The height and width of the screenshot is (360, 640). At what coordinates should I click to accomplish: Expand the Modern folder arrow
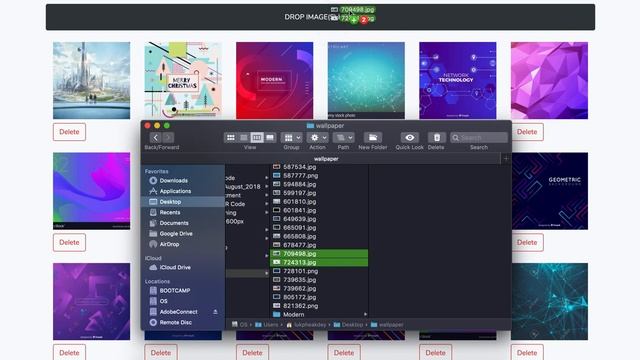pyautogui.click(x=365, y=314)
